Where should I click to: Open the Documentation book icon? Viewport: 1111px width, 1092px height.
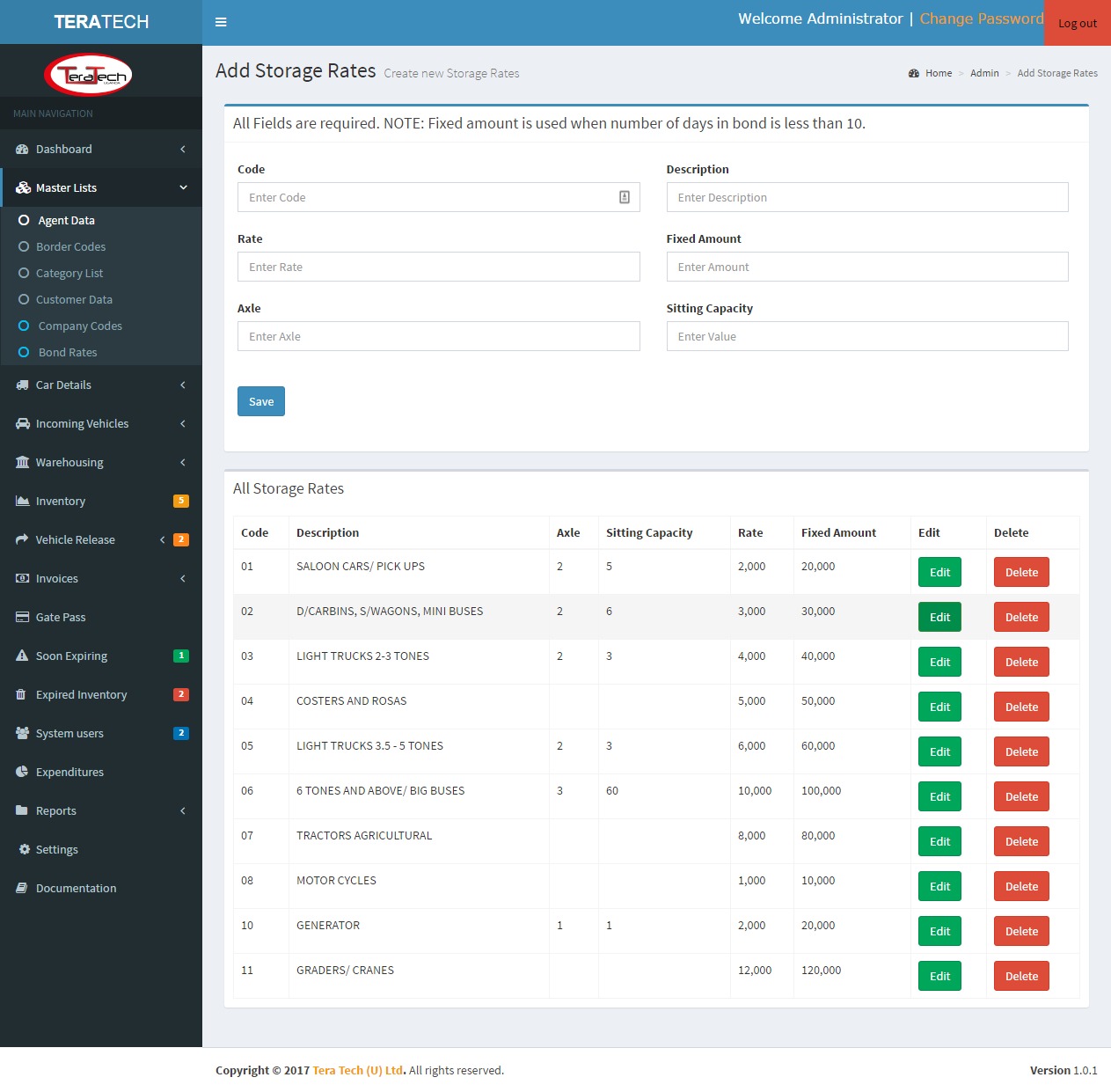click(x=21, y=888)
